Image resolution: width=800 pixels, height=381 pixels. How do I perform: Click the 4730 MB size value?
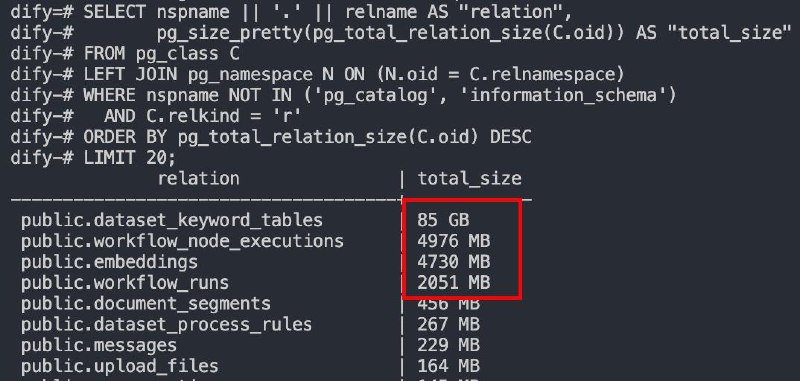[x=454, y=262]
